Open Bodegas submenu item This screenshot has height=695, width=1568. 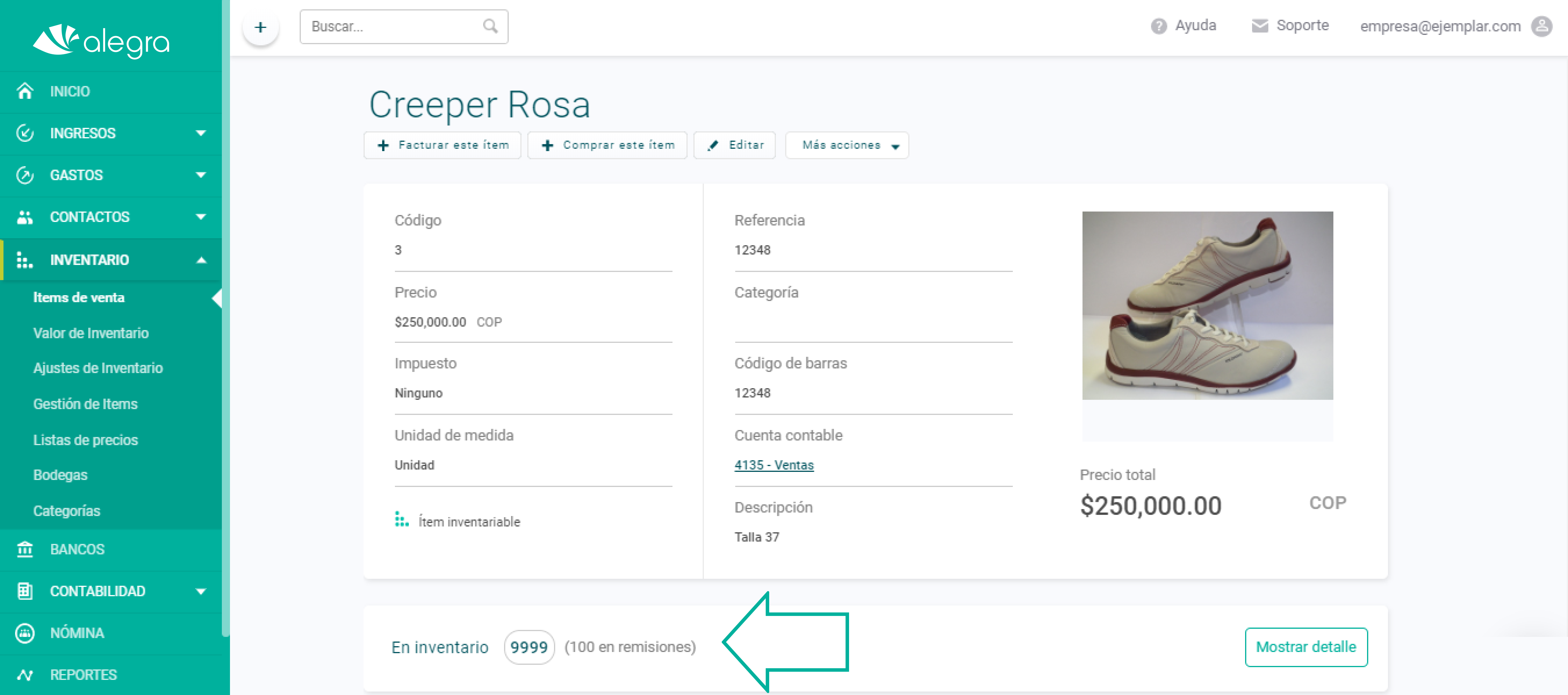(60, 474)
